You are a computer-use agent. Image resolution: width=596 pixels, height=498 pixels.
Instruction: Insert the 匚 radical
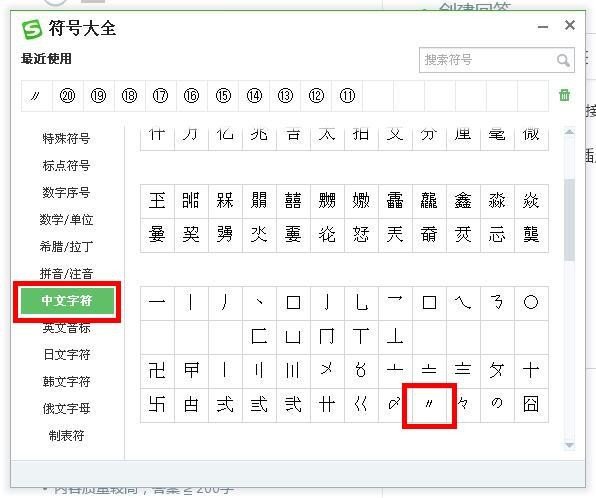click(x=259, y=337)
